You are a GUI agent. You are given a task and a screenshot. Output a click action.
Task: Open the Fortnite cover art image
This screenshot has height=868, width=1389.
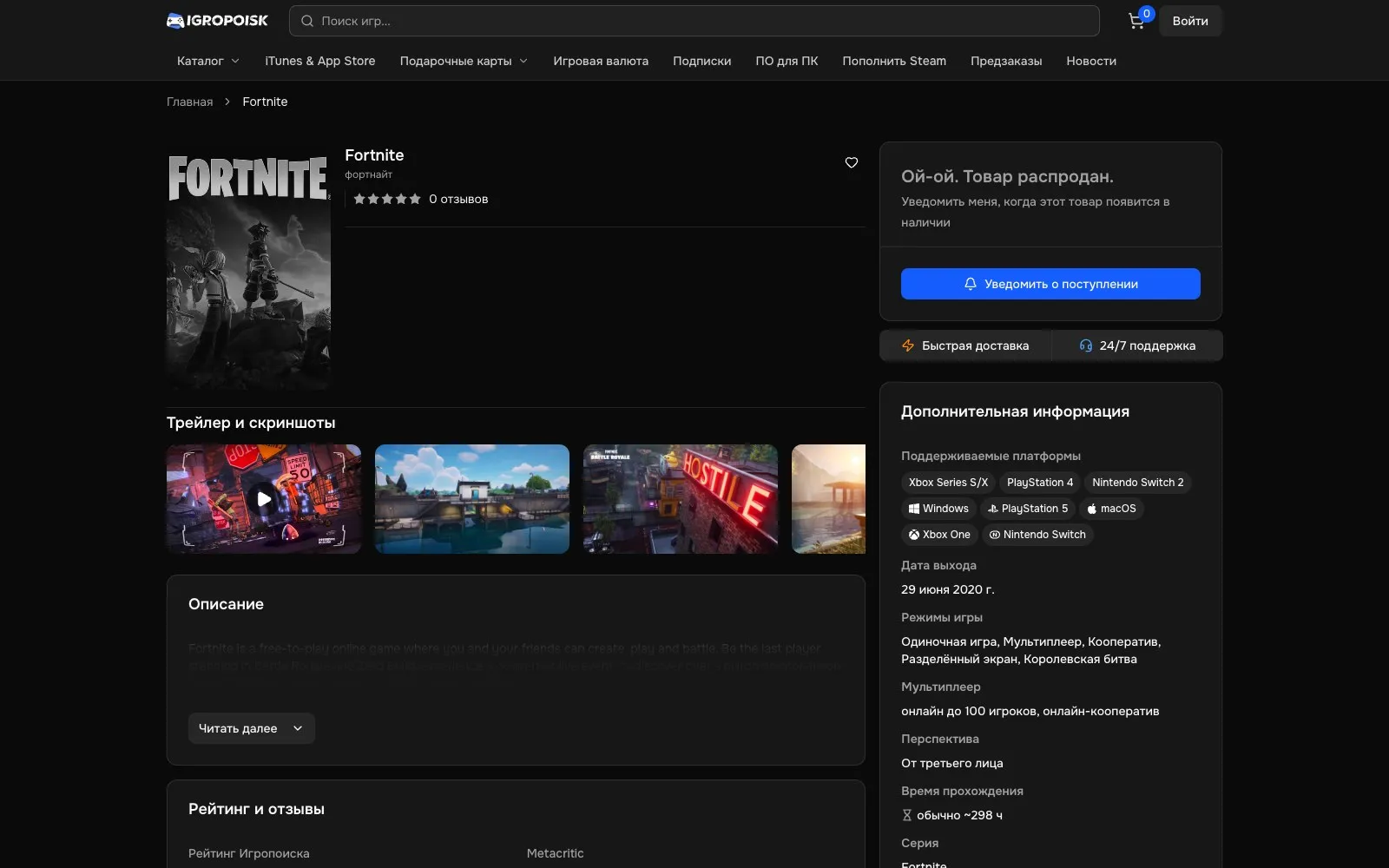pyautogui.click(x=248, y=266)
